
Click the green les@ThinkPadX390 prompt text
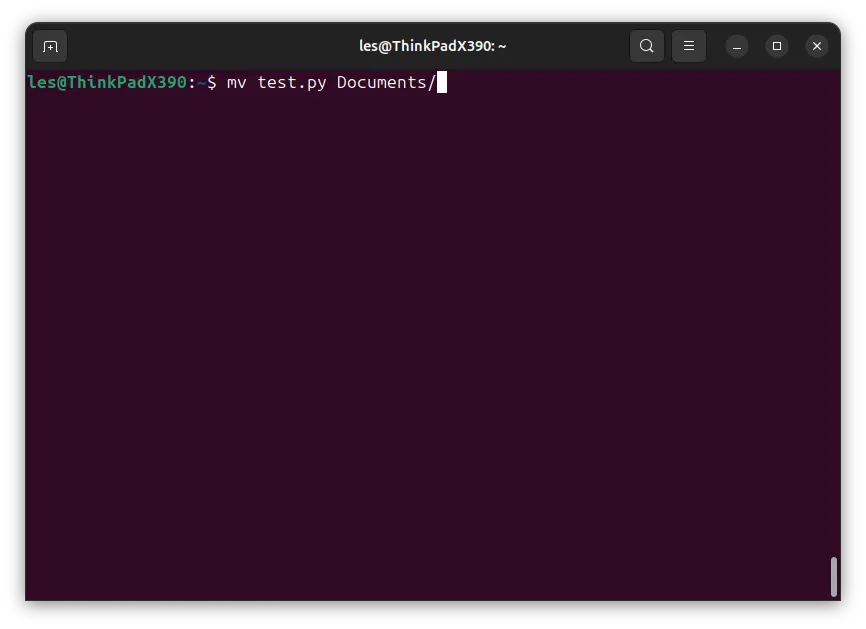pyautogui.click(x=107, y=82)
